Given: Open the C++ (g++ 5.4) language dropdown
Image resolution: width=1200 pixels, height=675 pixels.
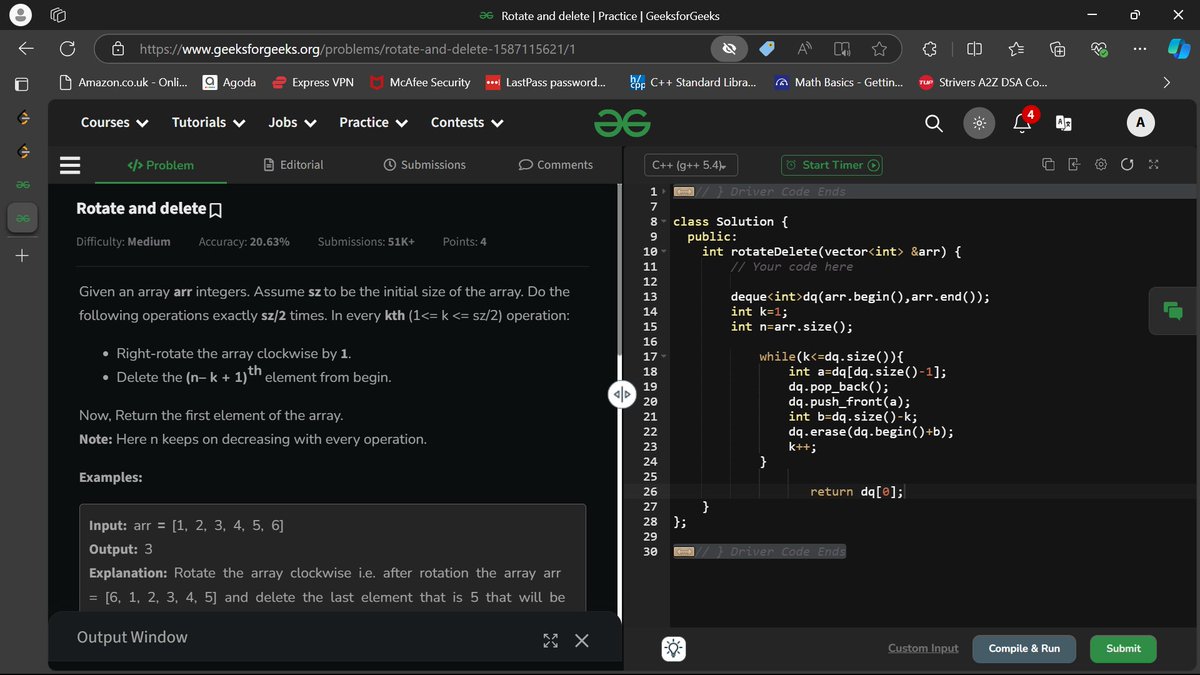Looking at the screenshot, I should [x=689, y=165].
